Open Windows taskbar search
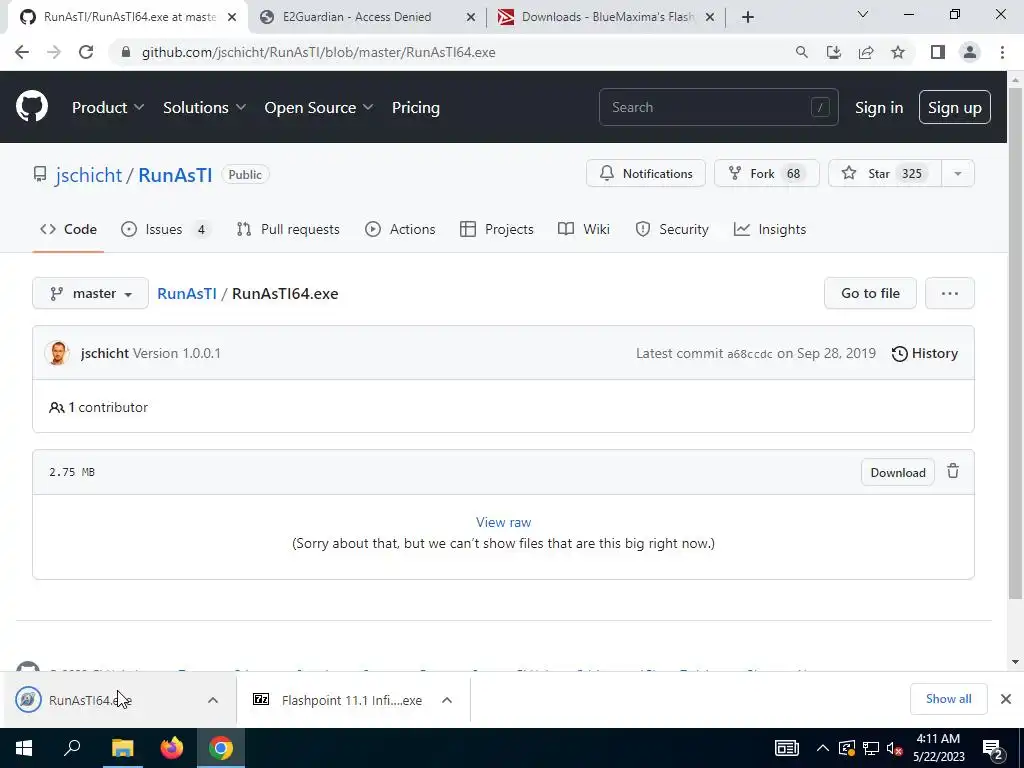This screenshot has height=768, width=1024. [x=72, y=748]
